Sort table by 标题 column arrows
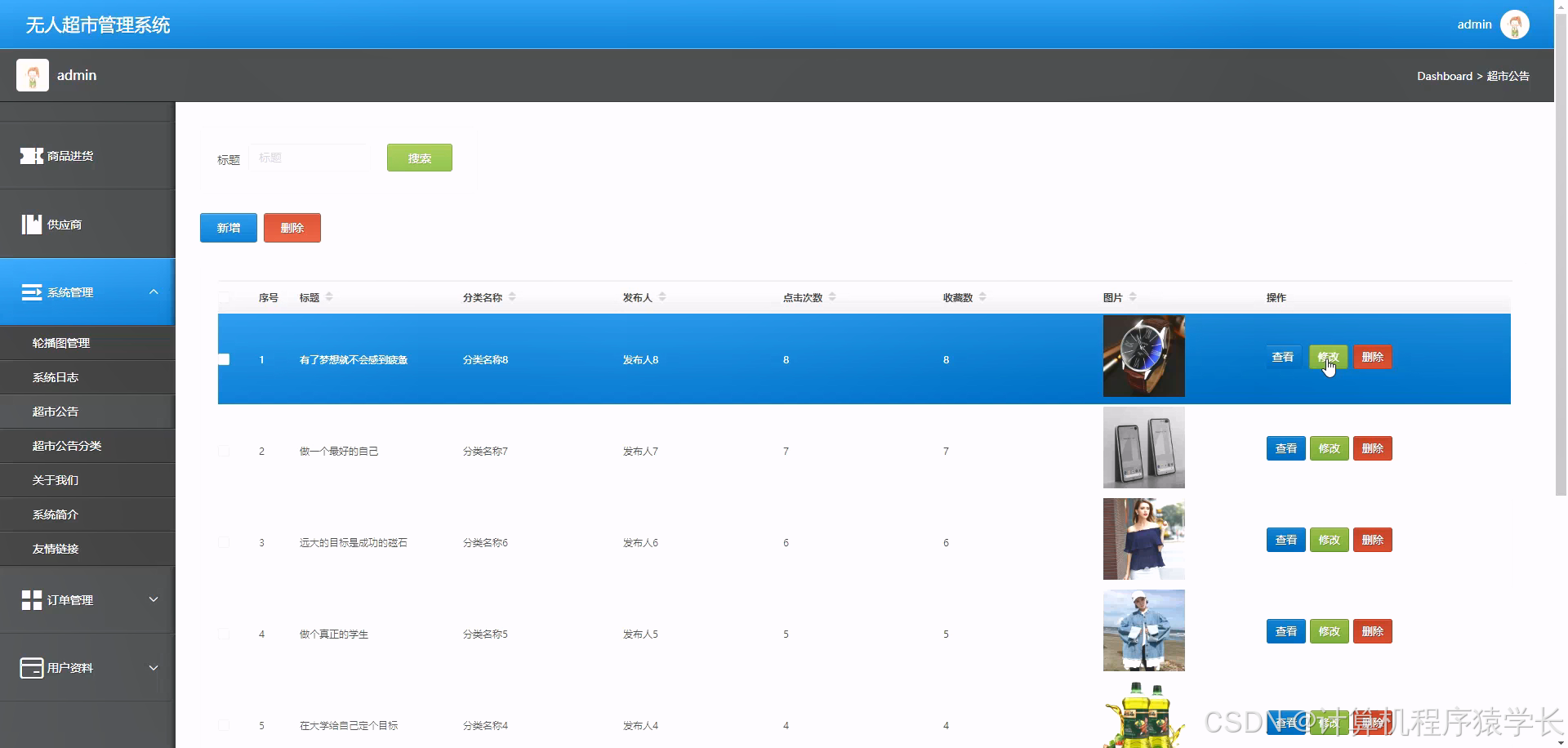This screenshot has height=748, width=1568. coord(329,297)
